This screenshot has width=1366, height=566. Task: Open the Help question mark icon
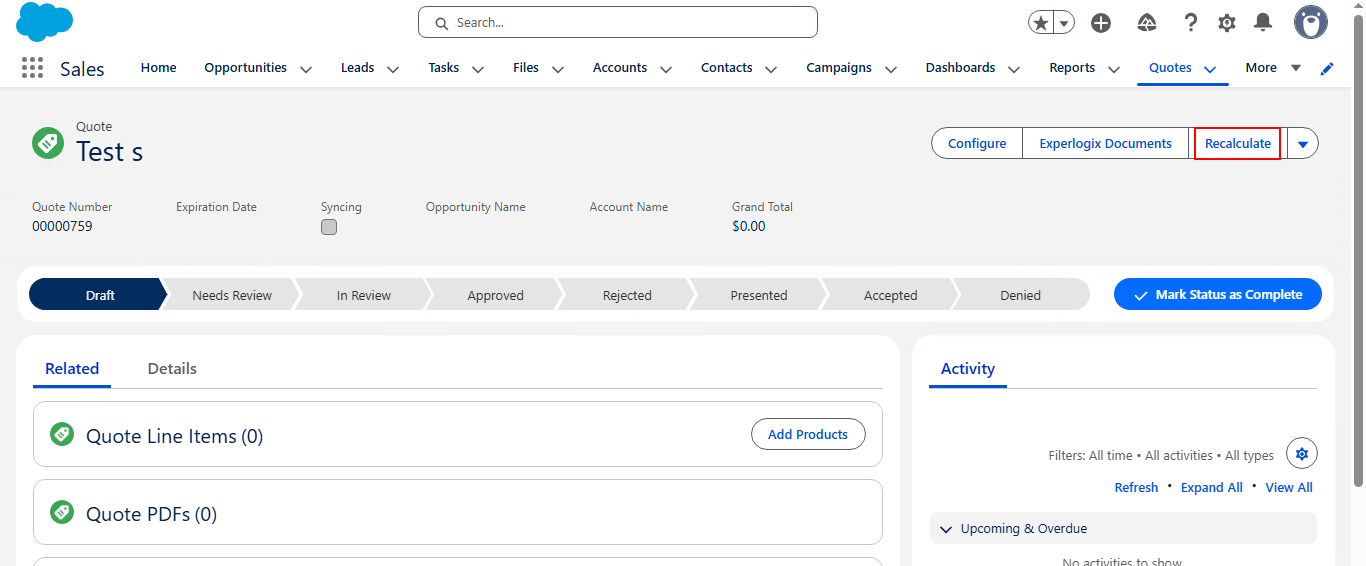[1191, 23]
